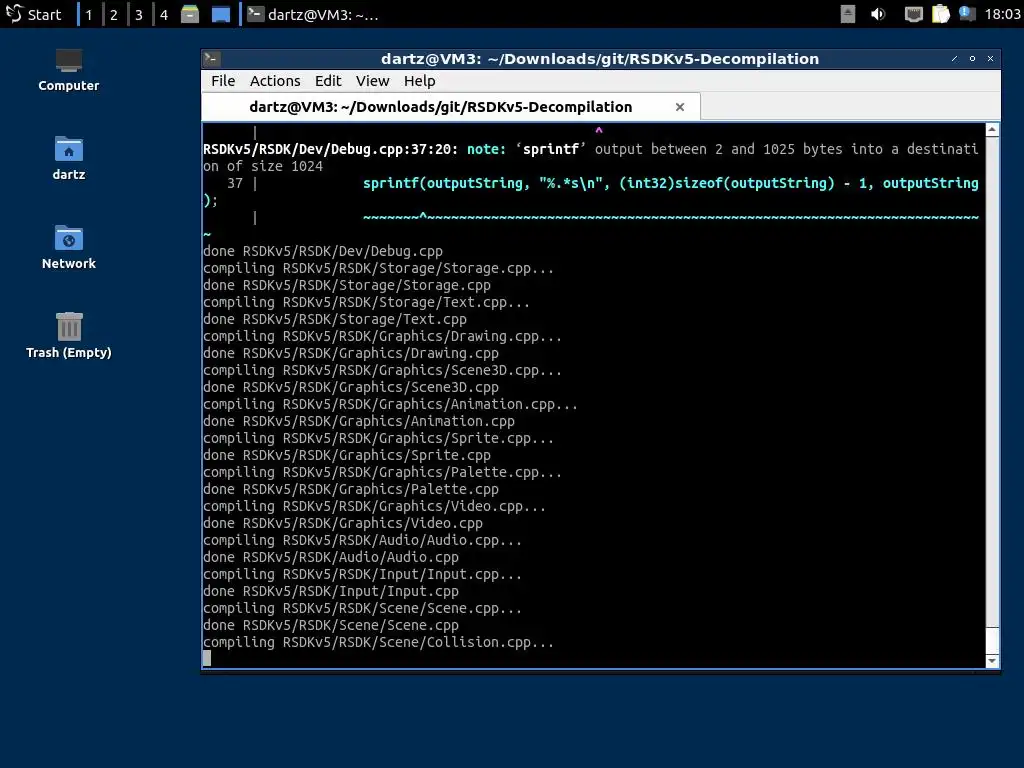Click the terminal cursor block at the bottom
1024x768 pixels.
pos(207,658)
